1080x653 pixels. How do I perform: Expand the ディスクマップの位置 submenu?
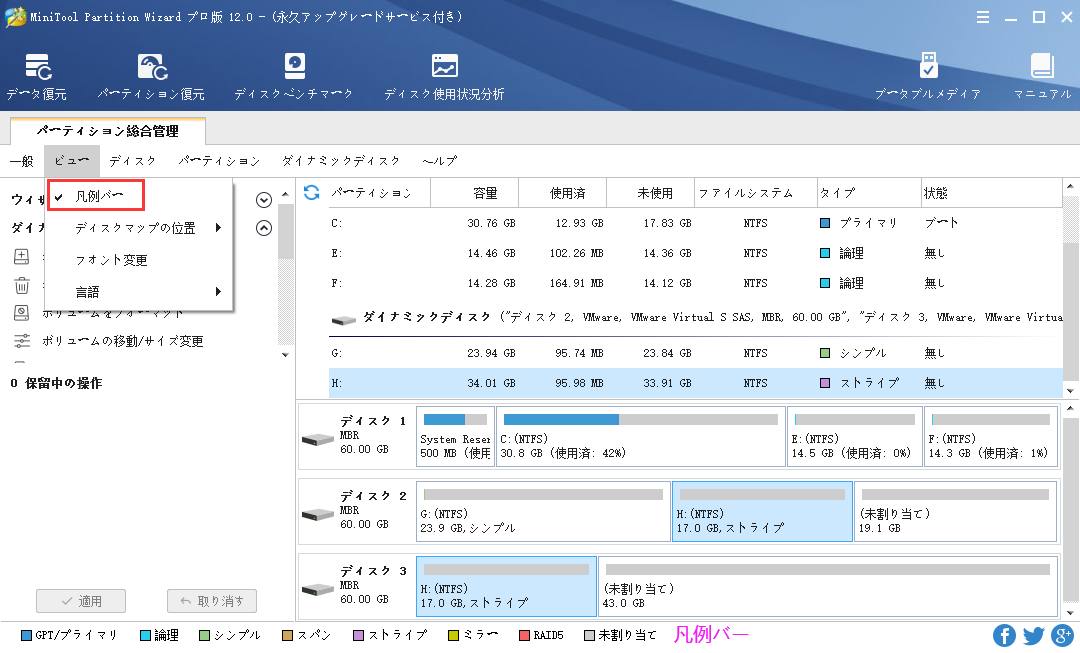135,228
